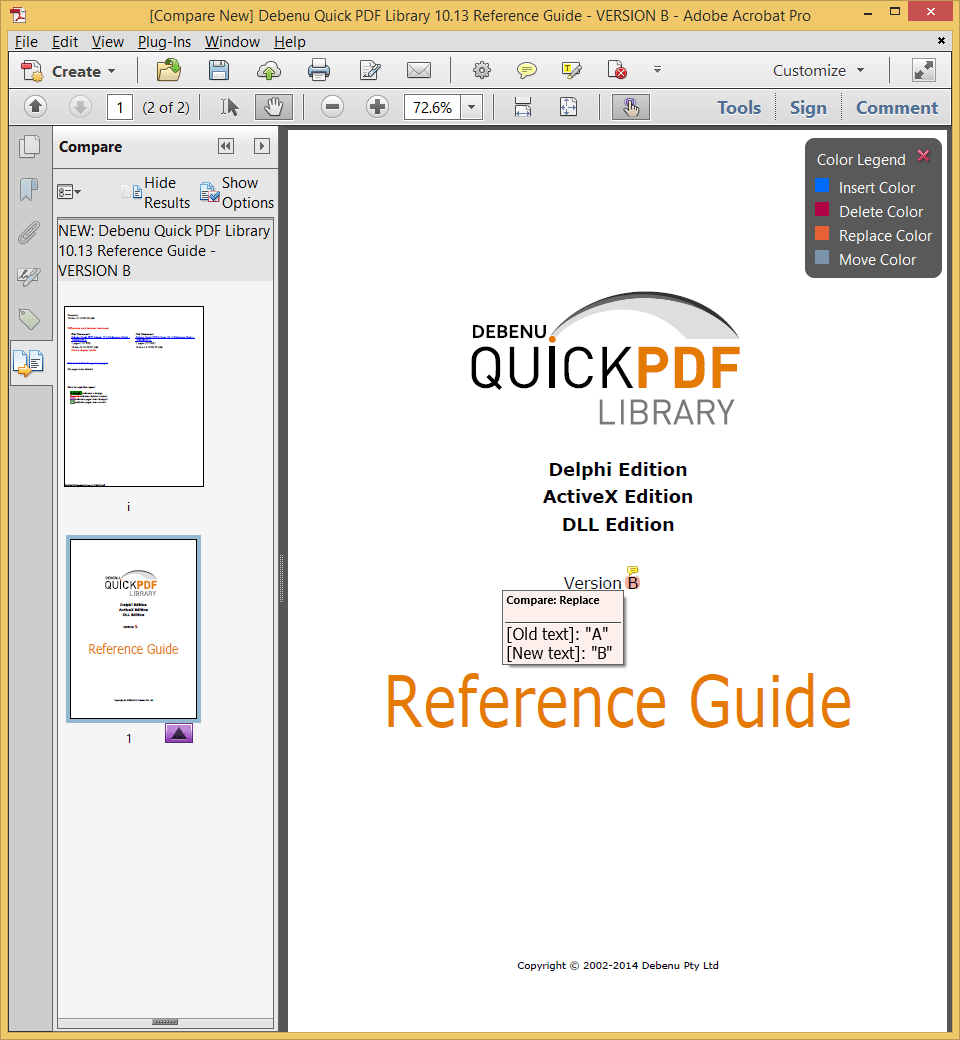Image resolution: width=960 pixels, height=1040 pixels.
Task: Open the Sign pane
Action: coord(807,107)
